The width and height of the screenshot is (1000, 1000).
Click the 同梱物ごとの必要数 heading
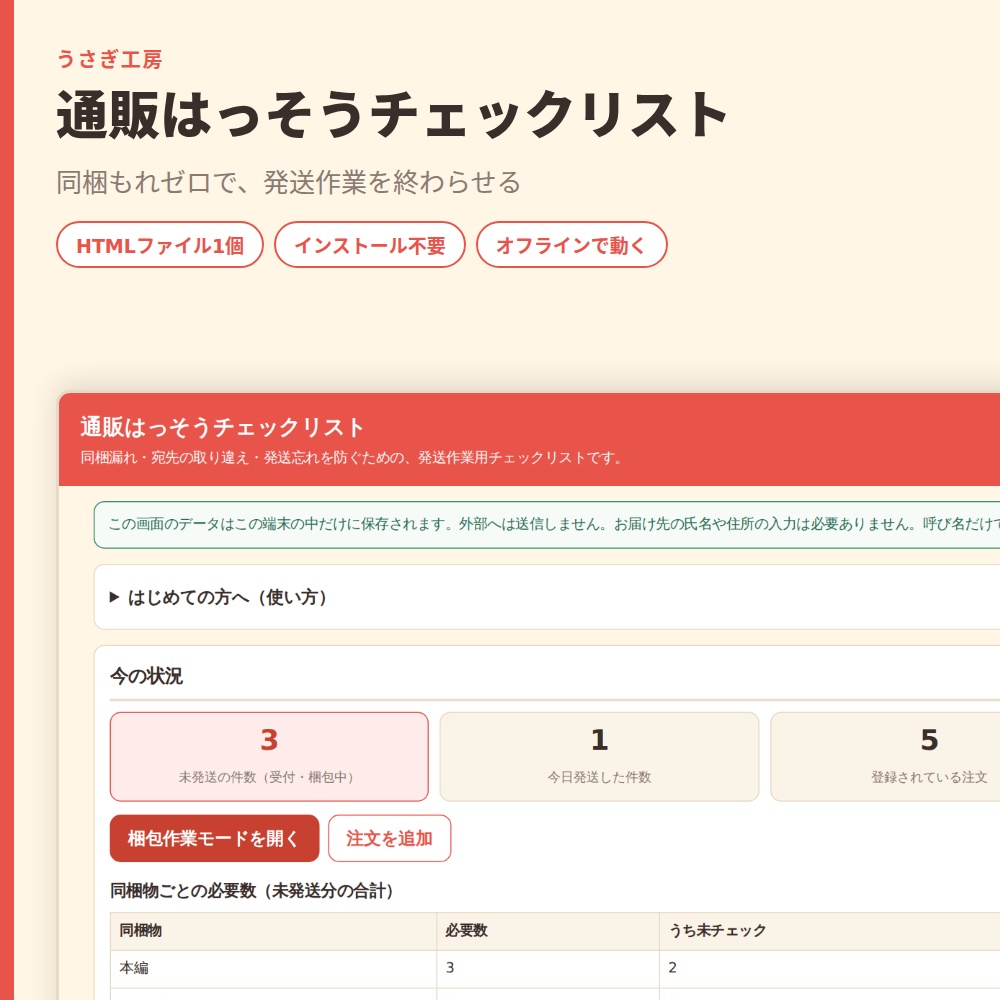252,890
